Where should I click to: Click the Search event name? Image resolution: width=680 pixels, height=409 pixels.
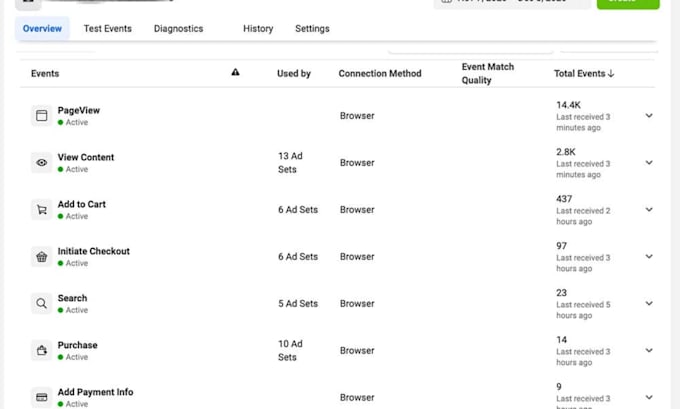click(72, 298)
